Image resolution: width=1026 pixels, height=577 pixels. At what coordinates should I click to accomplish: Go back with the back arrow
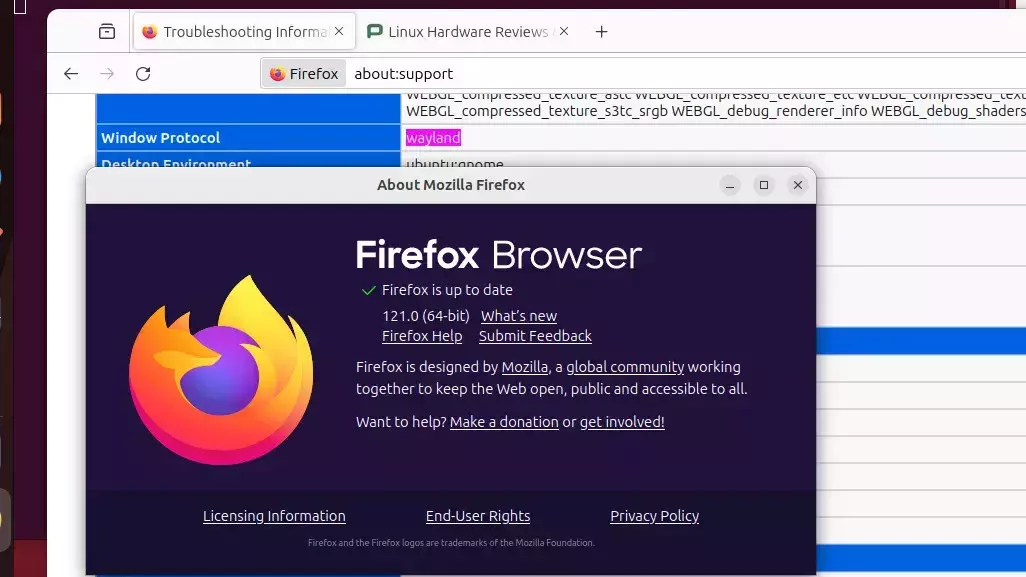(x=71, y=74)
